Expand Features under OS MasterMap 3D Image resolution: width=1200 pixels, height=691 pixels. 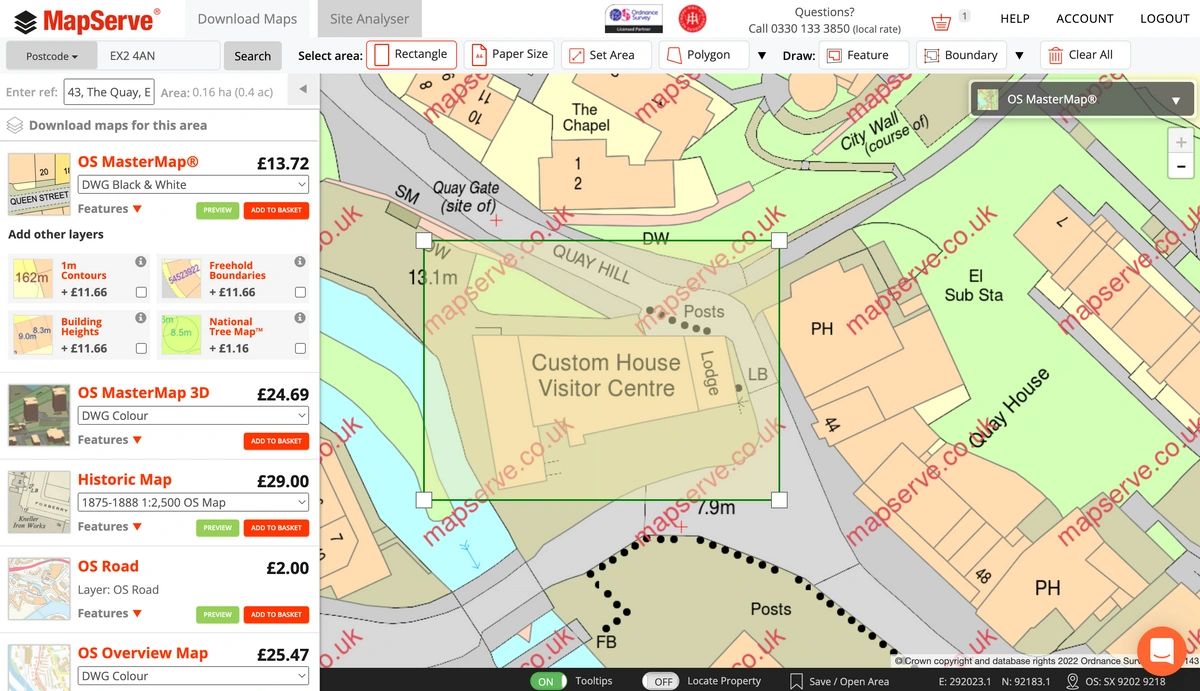[110, 440]
